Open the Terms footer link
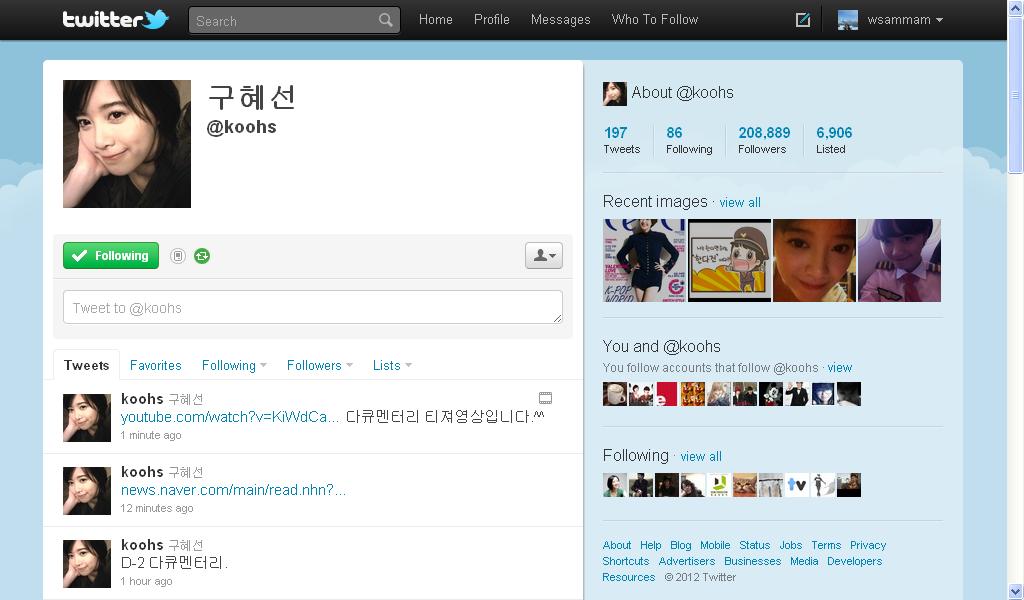 pyautogui.click(x=826, y=545)
